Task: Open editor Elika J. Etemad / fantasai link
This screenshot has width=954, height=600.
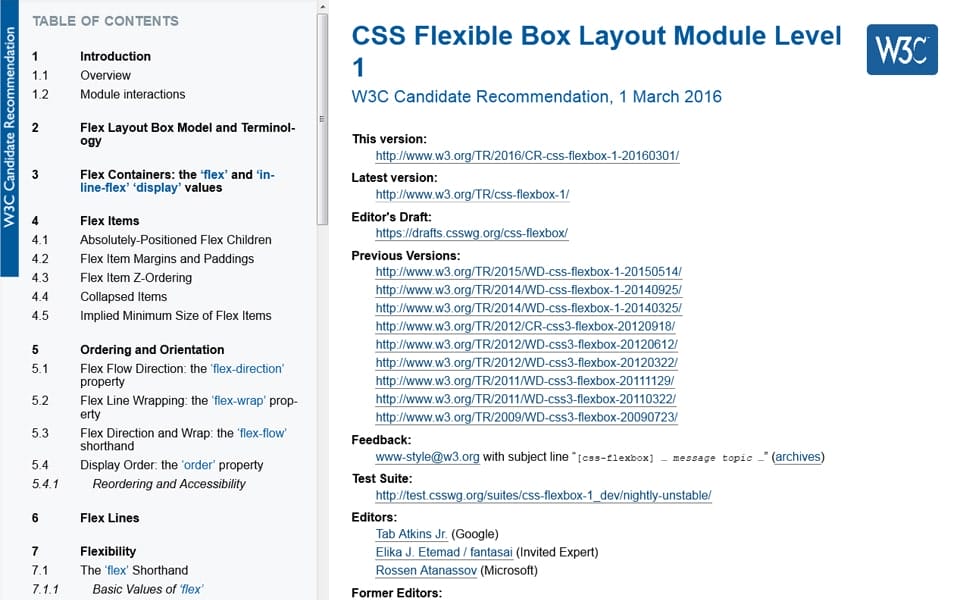Action: click(444, 553)
